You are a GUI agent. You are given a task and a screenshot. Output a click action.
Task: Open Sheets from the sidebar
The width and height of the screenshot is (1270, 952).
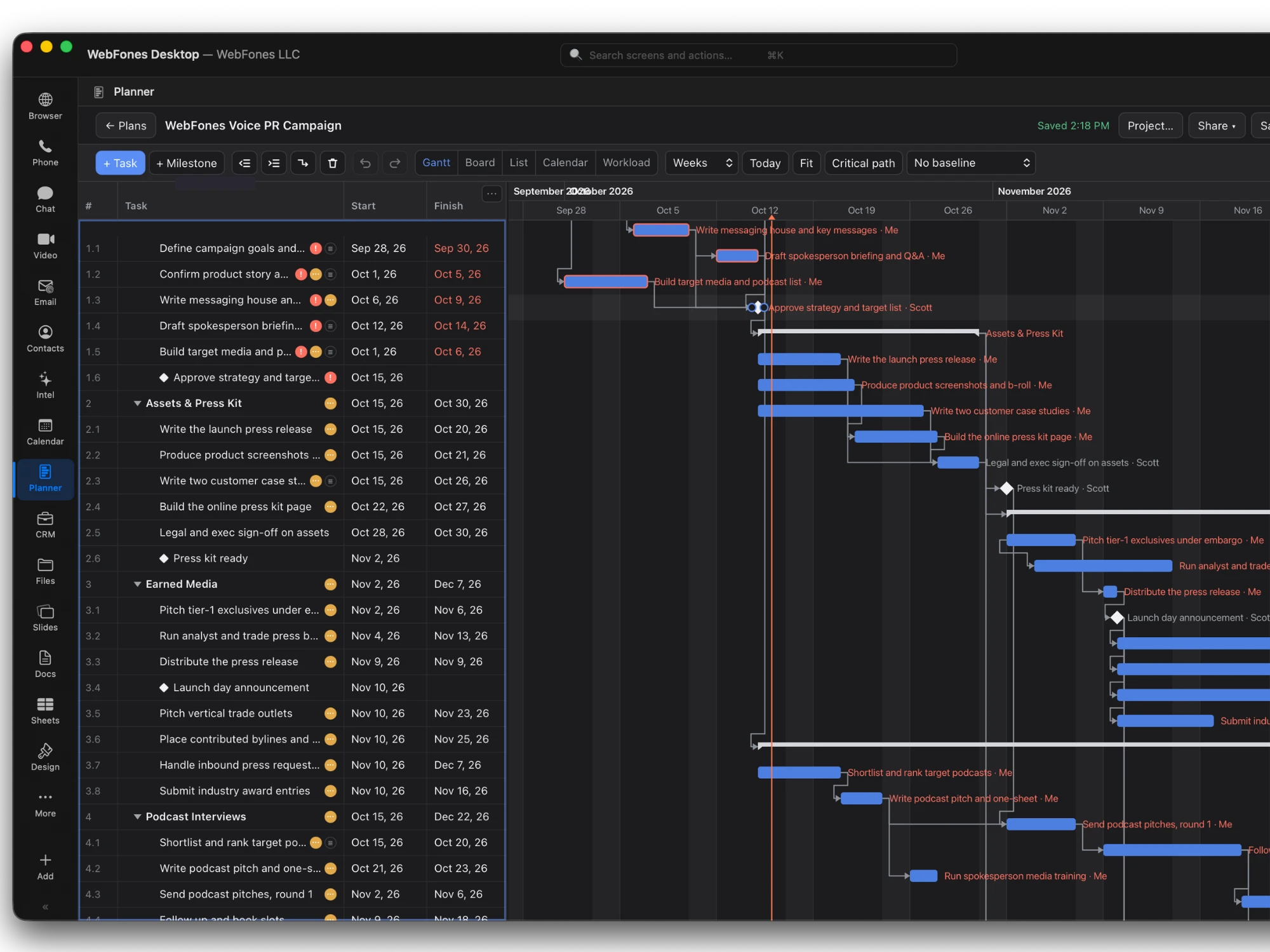coord(45,711)
